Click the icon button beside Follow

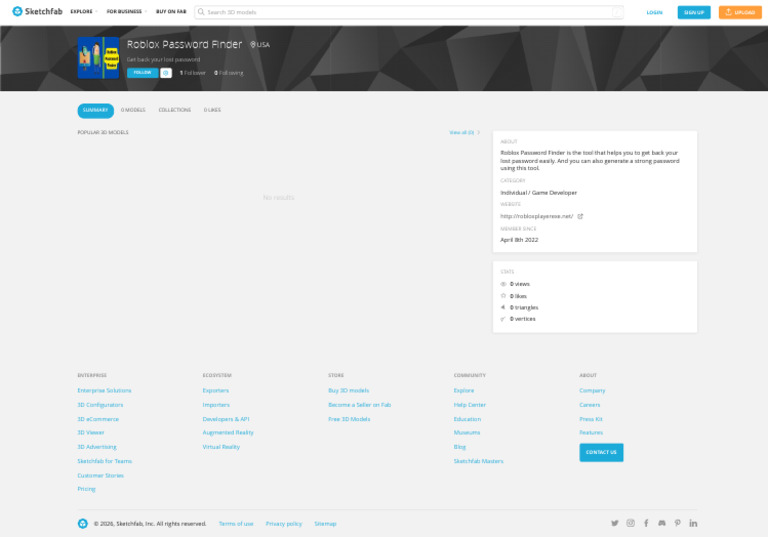click(166, 73)
